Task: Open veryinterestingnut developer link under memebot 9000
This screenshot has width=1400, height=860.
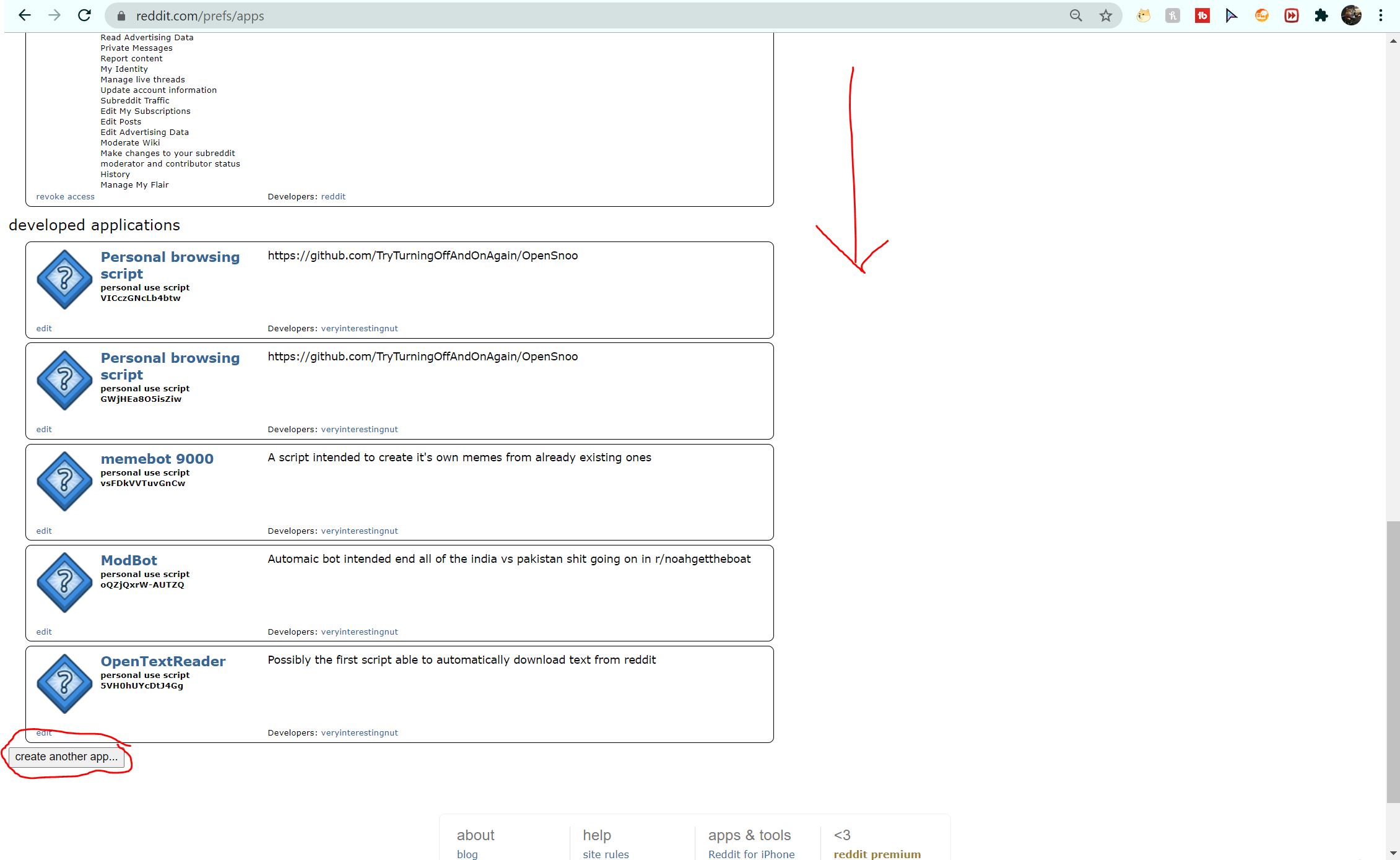Action: (359, 531)
